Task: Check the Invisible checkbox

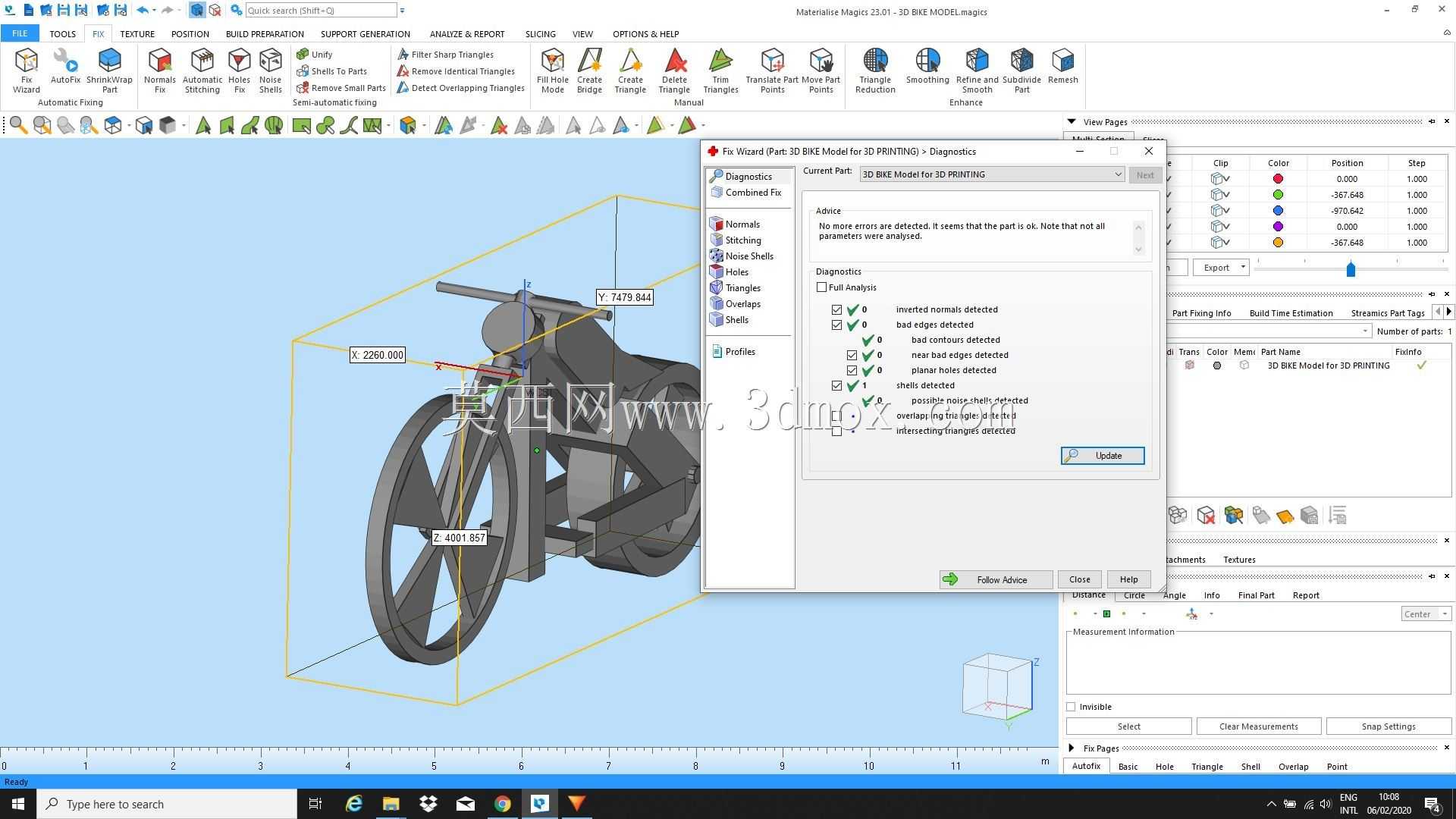Action: [1071, 707]
